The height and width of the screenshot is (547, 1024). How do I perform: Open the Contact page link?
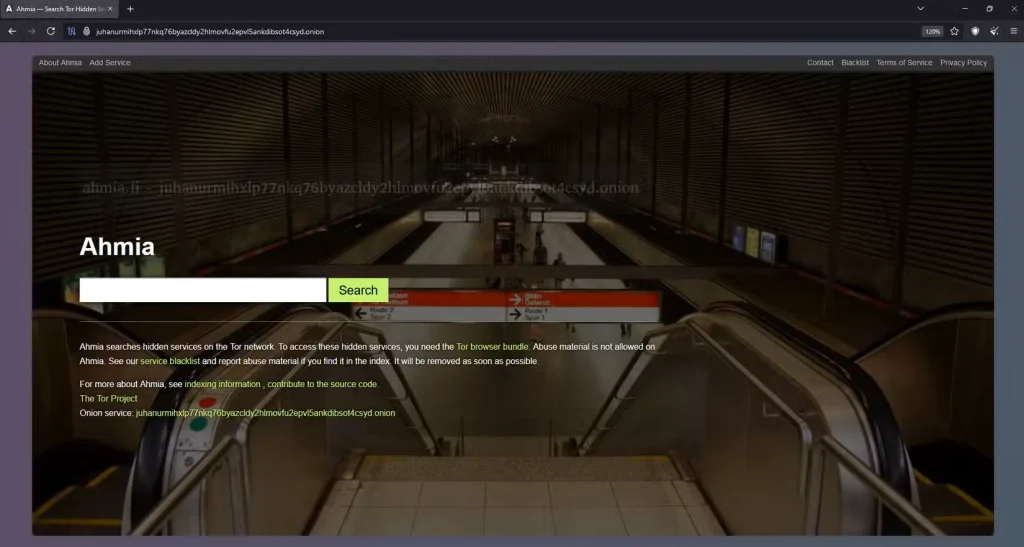(x=820, y=63)
